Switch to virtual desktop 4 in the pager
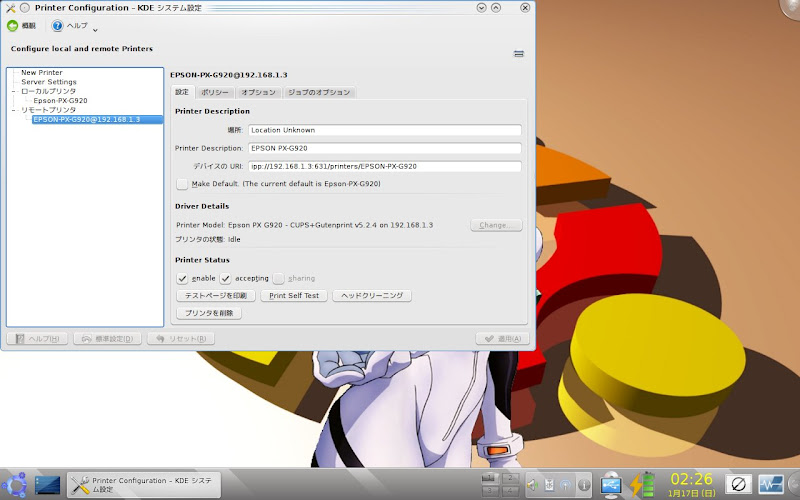 [x=510, y=491]
